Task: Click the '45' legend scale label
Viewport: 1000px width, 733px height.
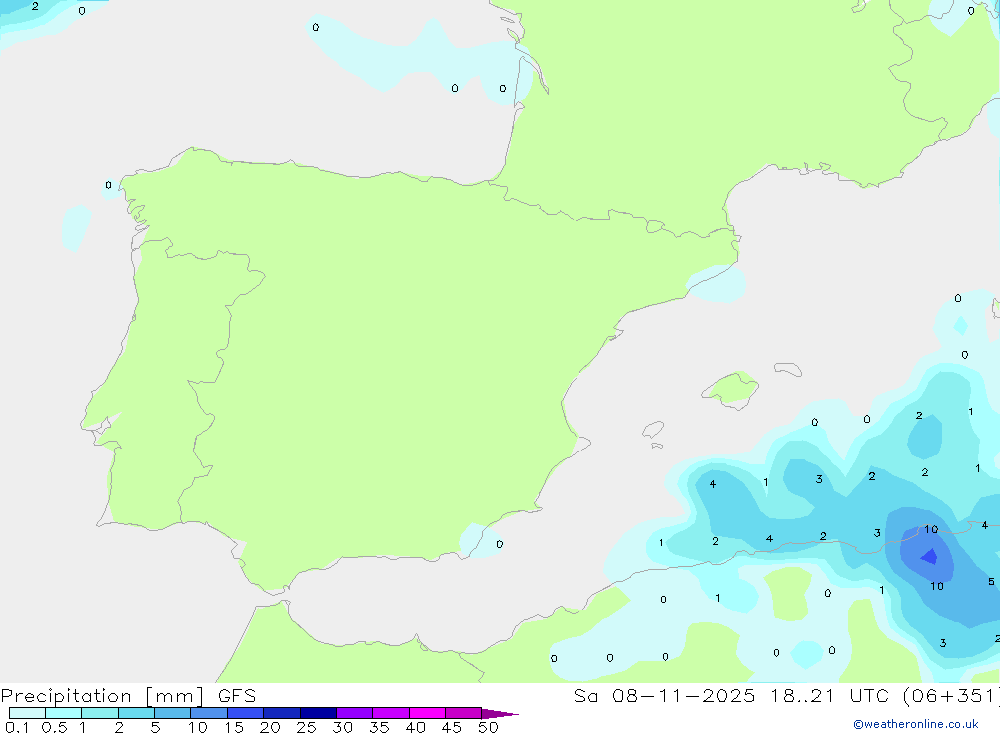Action: click(x=452, y=727)
